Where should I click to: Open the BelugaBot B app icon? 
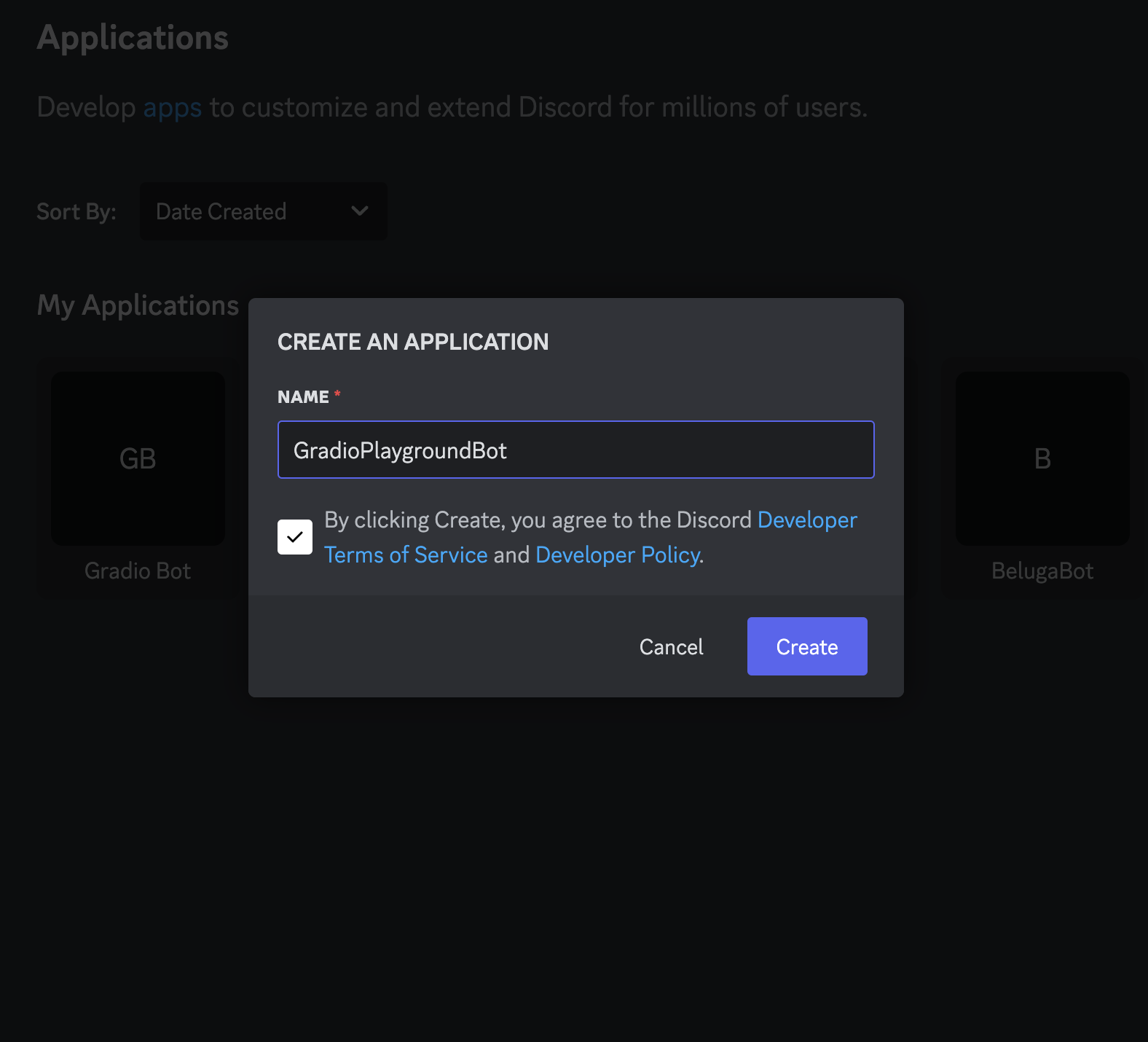[x=1042, y=458]
